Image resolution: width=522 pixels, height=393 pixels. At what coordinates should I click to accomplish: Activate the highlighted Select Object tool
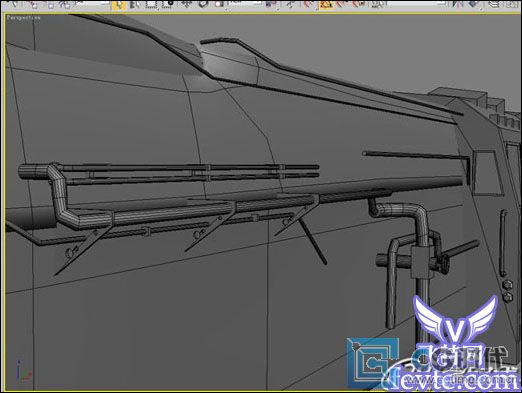(x=119, y=5)
